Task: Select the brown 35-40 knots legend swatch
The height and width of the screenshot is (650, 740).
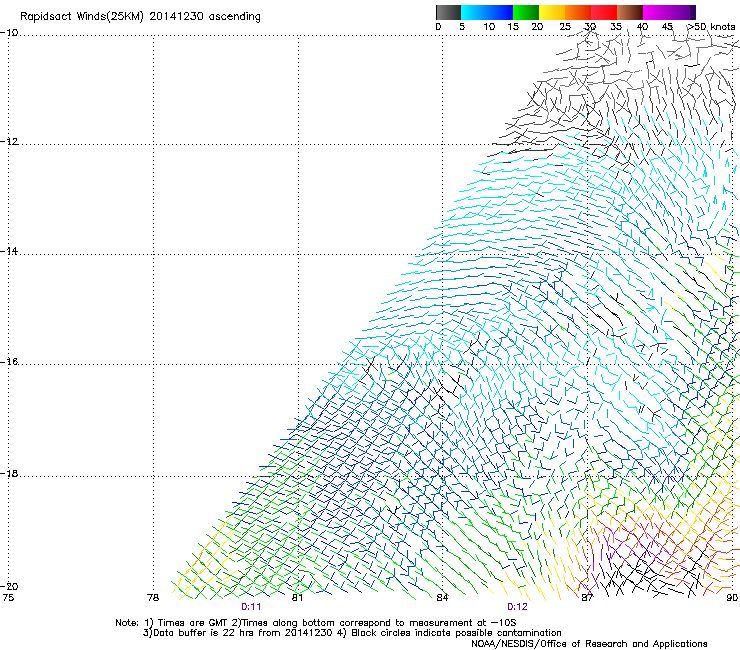Action: click(x=630, y=12)
